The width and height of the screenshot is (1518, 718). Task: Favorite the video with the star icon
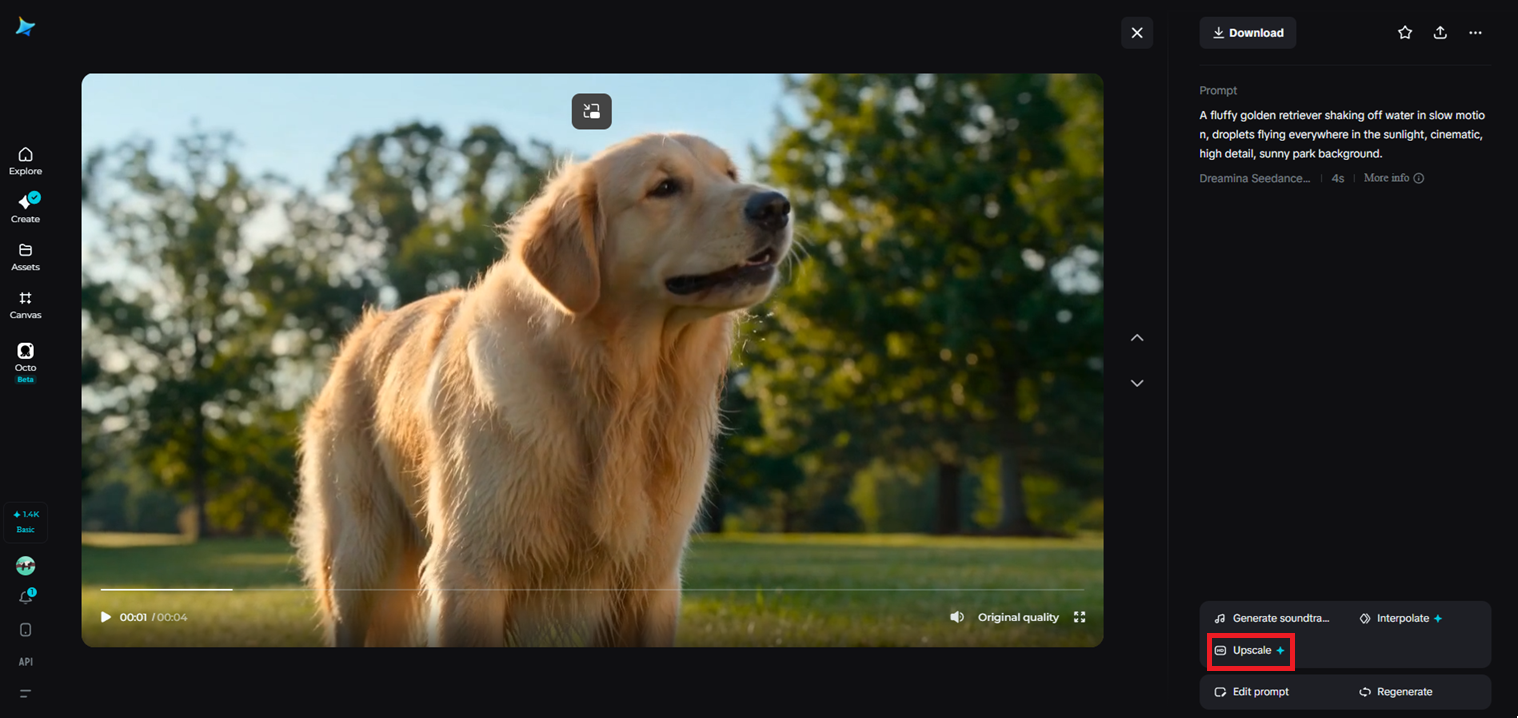click(x=1405, y=33)
